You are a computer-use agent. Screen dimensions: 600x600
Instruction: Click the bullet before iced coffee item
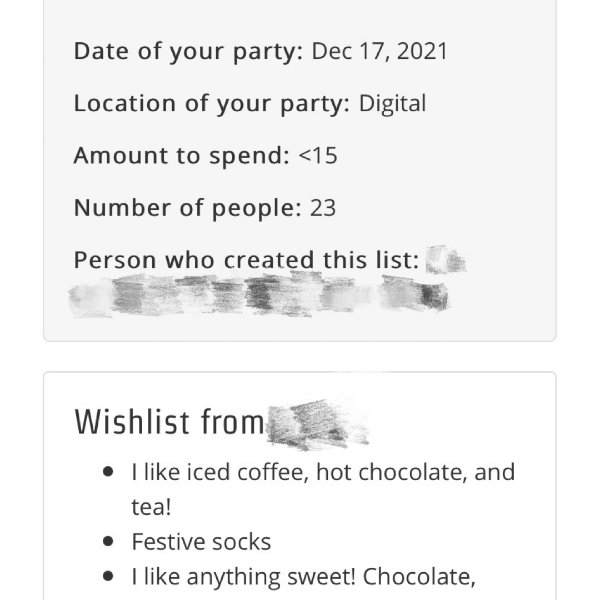pyautogui.click(x=108, y=472)
